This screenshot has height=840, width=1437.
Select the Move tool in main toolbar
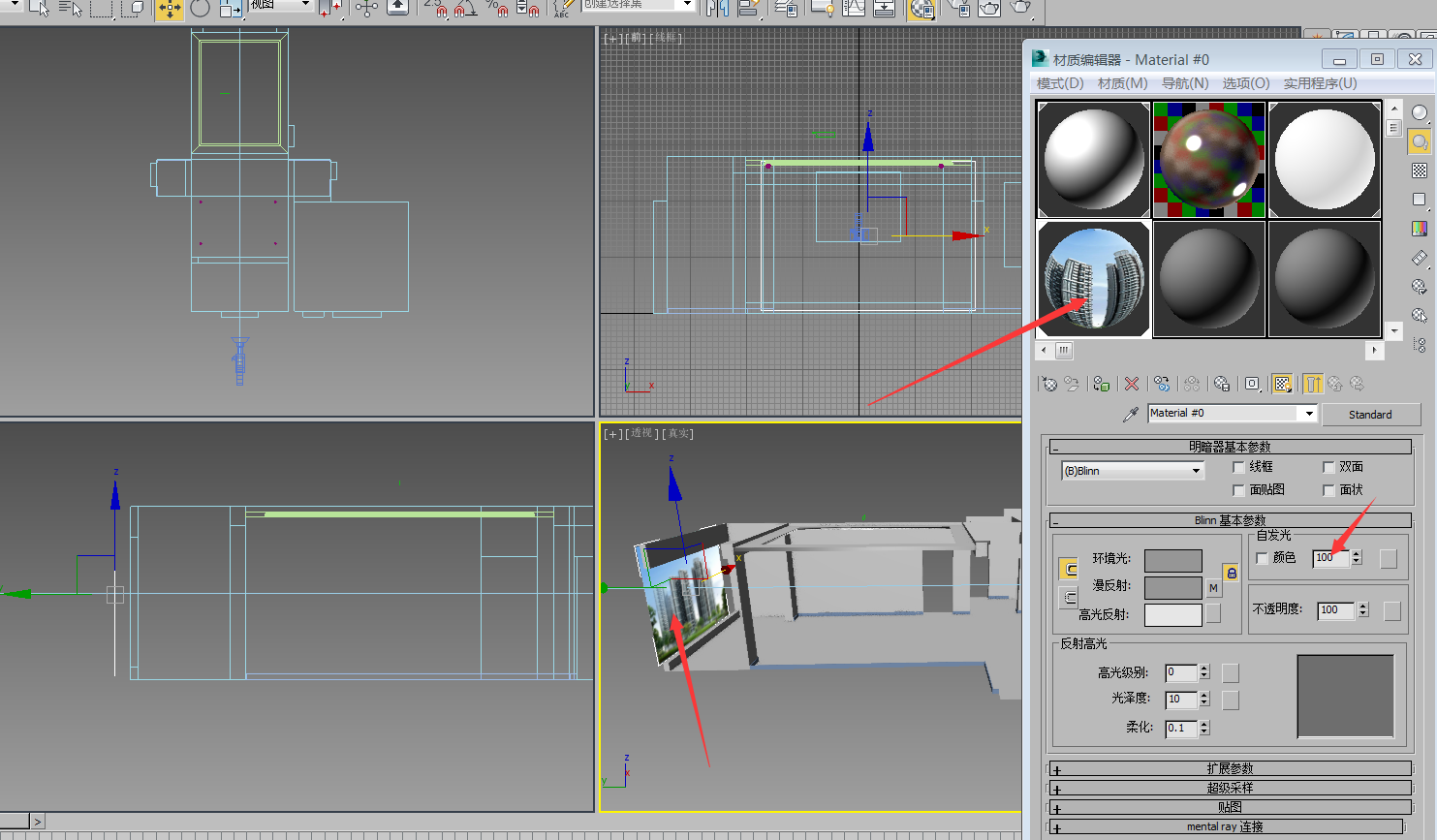pos(169,10)
